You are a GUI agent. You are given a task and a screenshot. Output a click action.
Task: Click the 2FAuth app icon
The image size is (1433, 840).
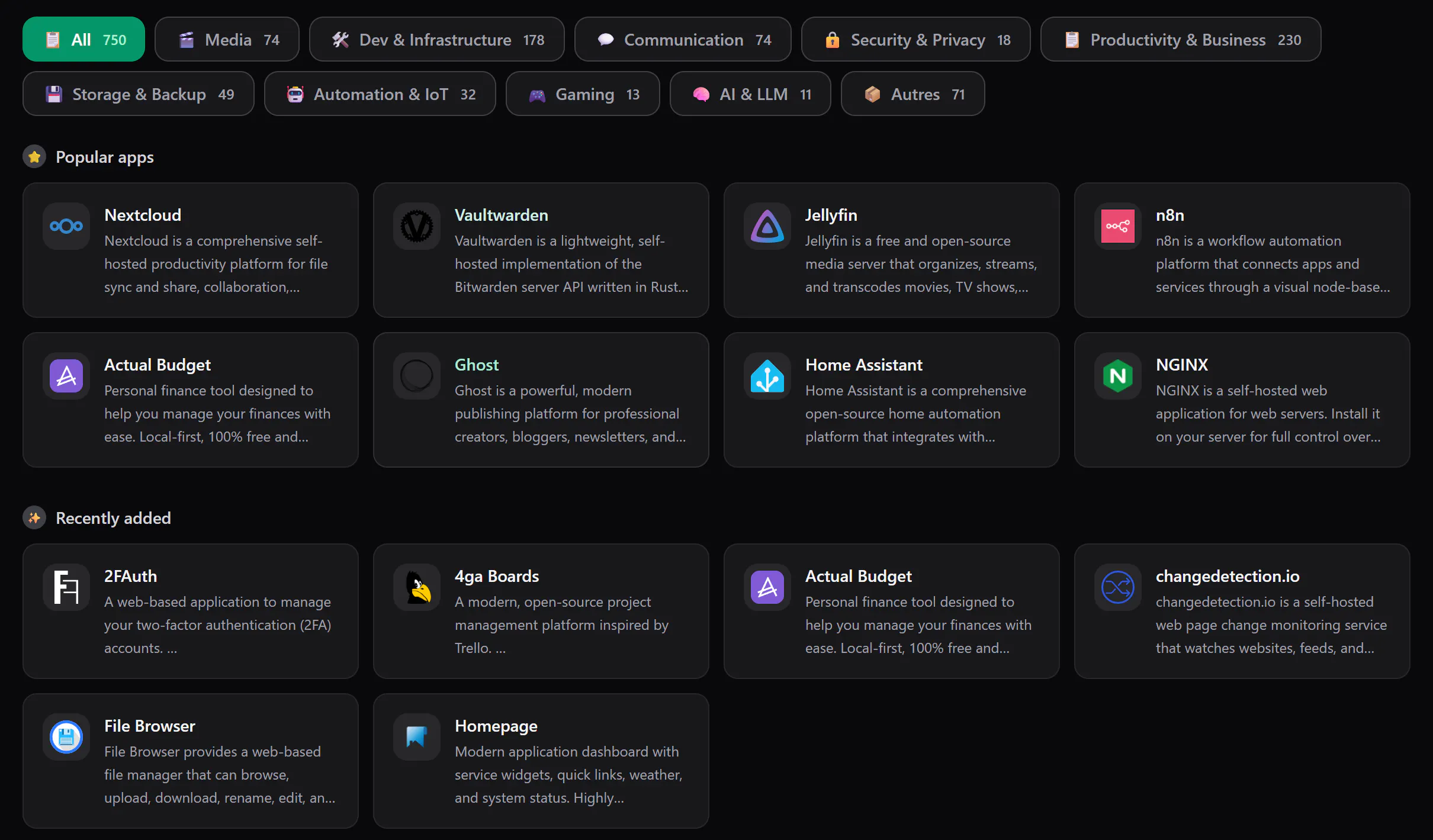point(66,587)
